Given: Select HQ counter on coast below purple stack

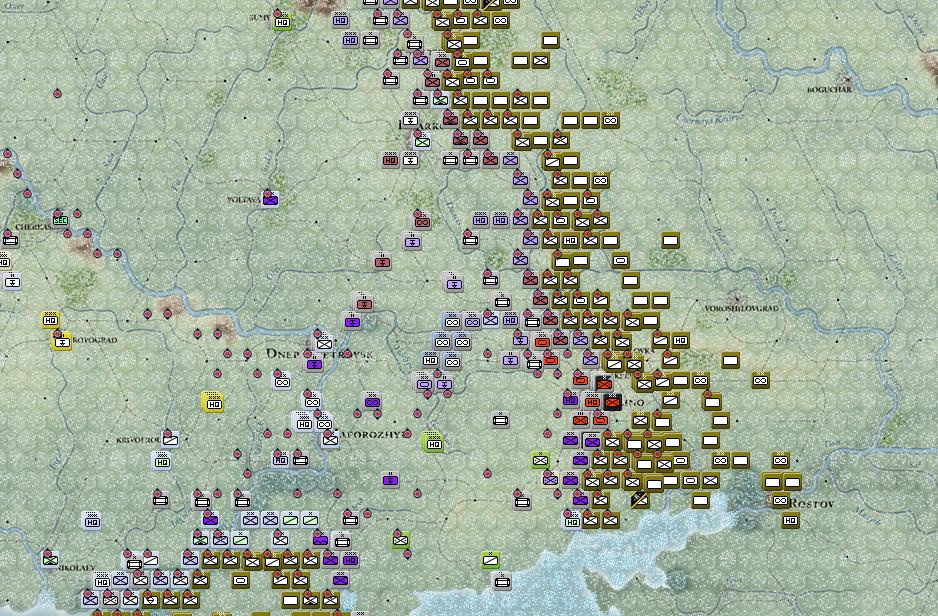Looking at the screenshot, I should click(x=572, y=522).
